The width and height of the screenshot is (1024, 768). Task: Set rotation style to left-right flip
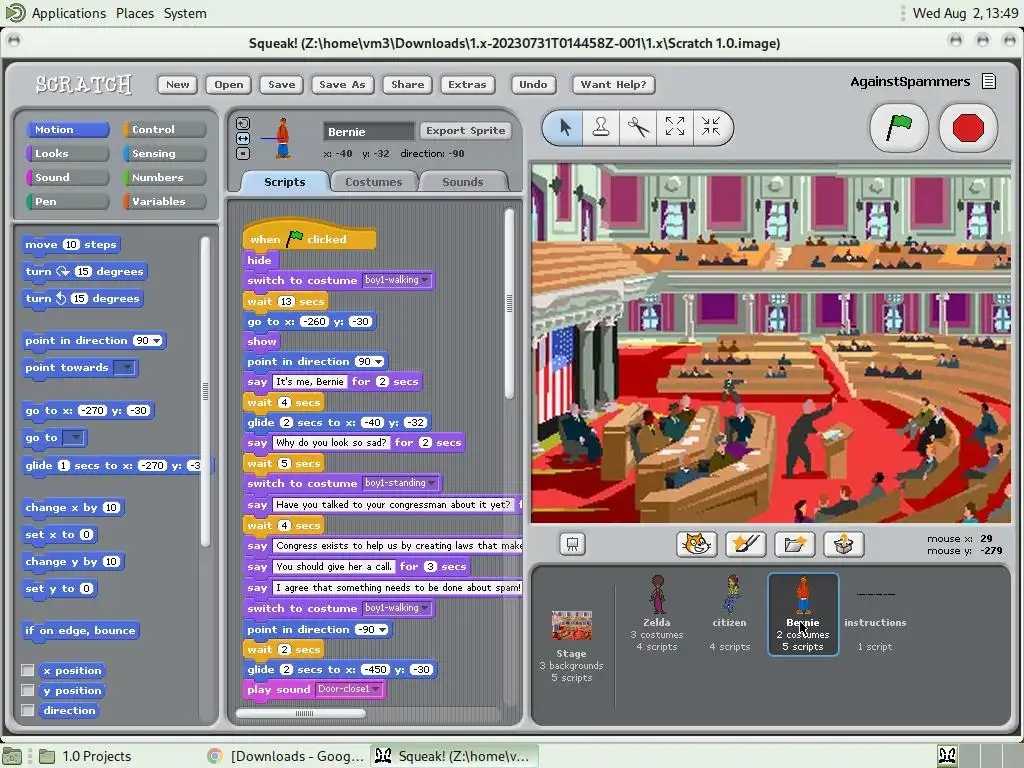(243, 138)
